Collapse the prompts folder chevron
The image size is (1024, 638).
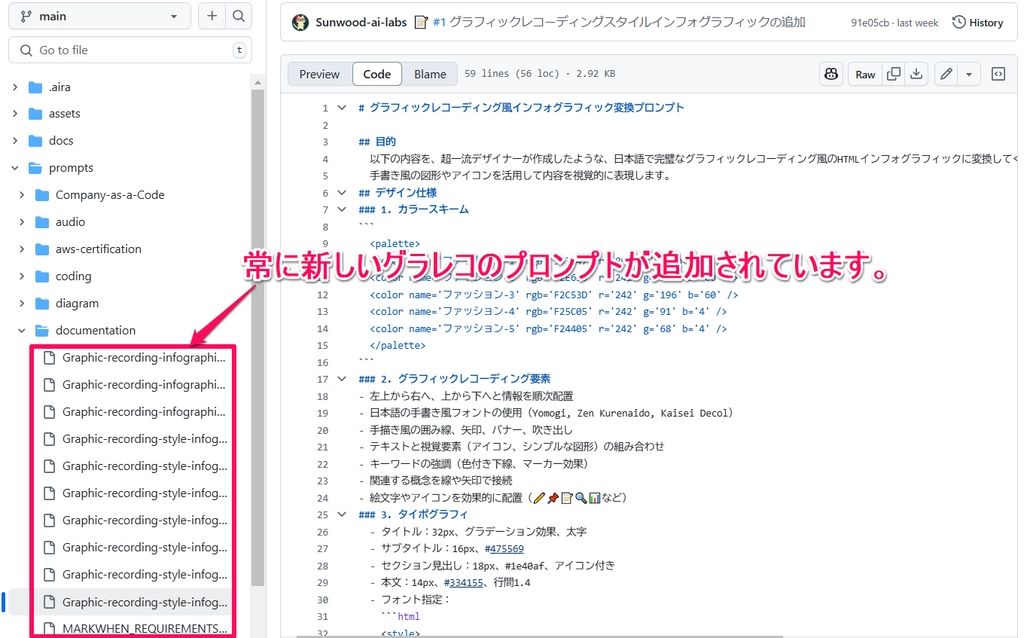click(15, 168)
